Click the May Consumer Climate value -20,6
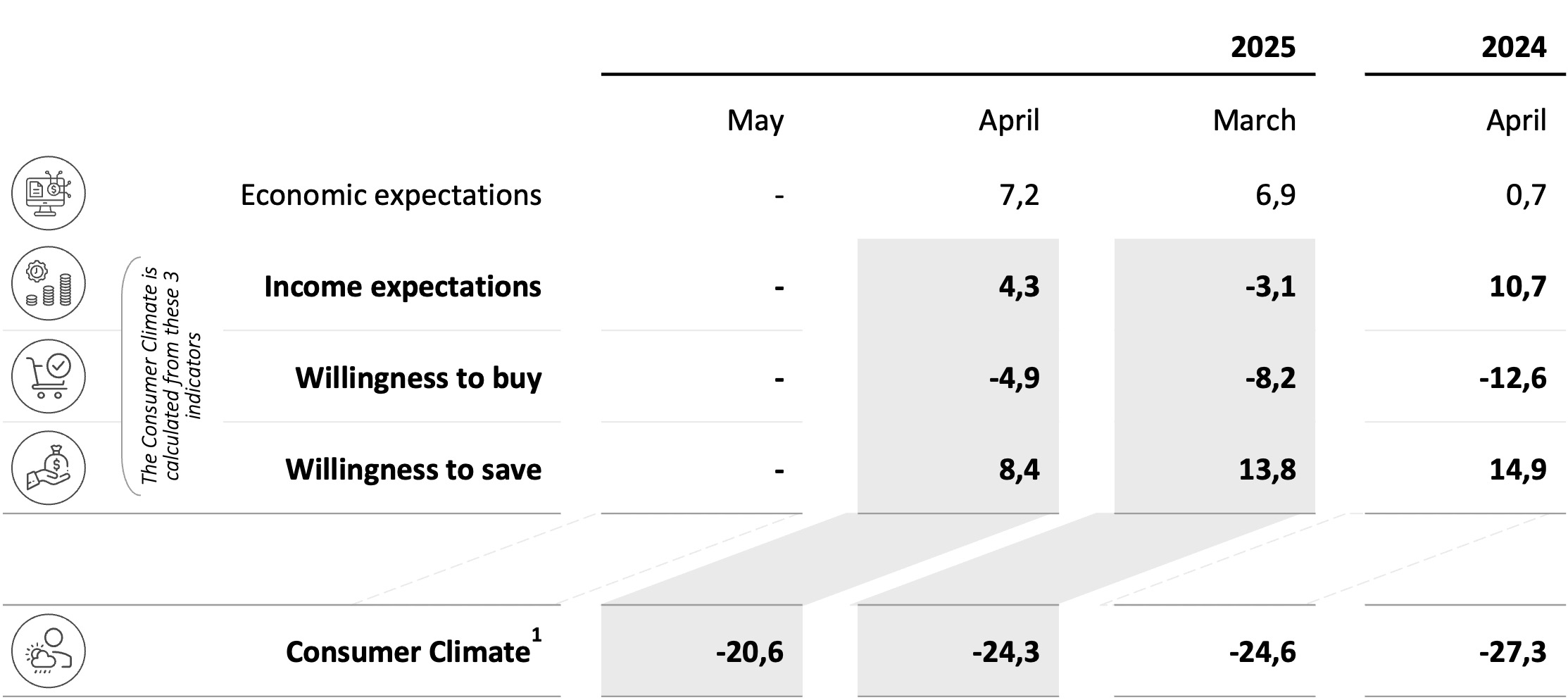The image size is (1568, 700). [749, 652]
